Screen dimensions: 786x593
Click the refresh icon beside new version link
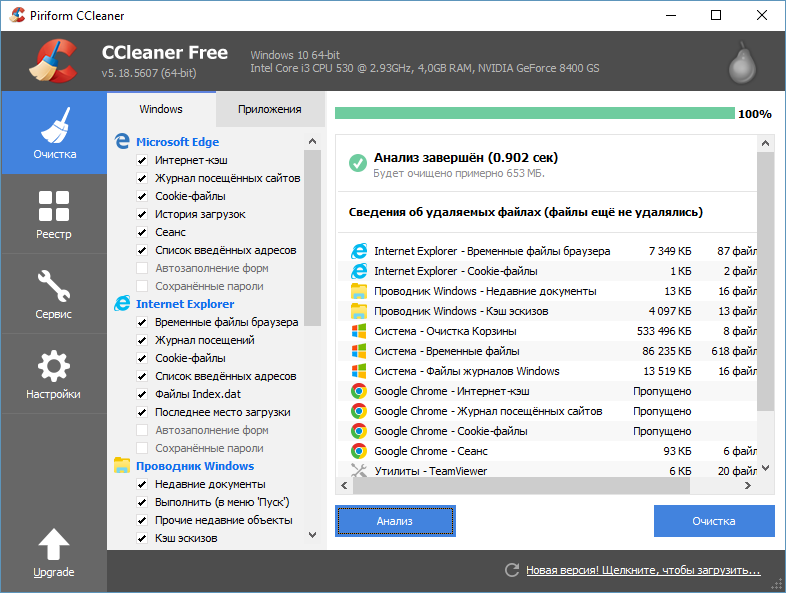click(x=512, y=570)
